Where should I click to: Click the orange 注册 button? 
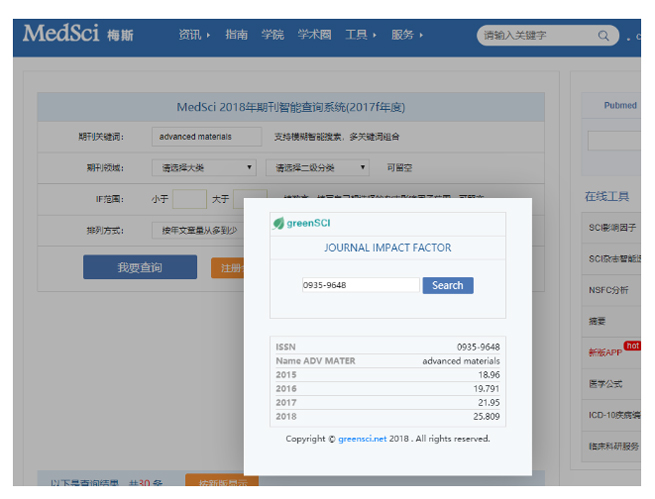point(228,268)
